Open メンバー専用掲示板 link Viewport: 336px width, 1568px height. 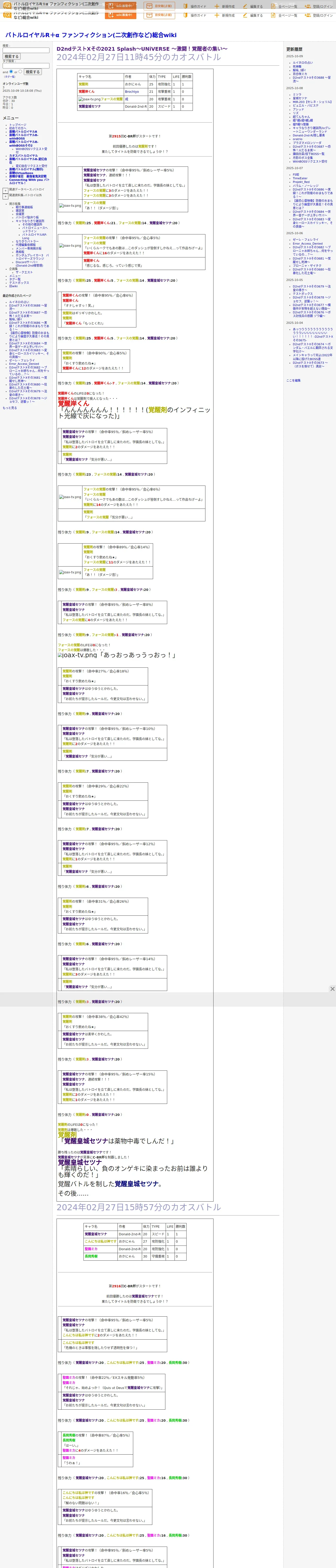(x=29, y=248)
